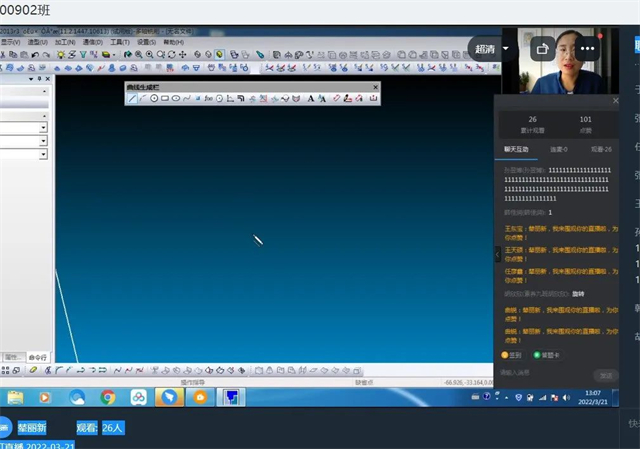
Task: Select the rectangle tool in the curve toolbar
Action: 165,98
